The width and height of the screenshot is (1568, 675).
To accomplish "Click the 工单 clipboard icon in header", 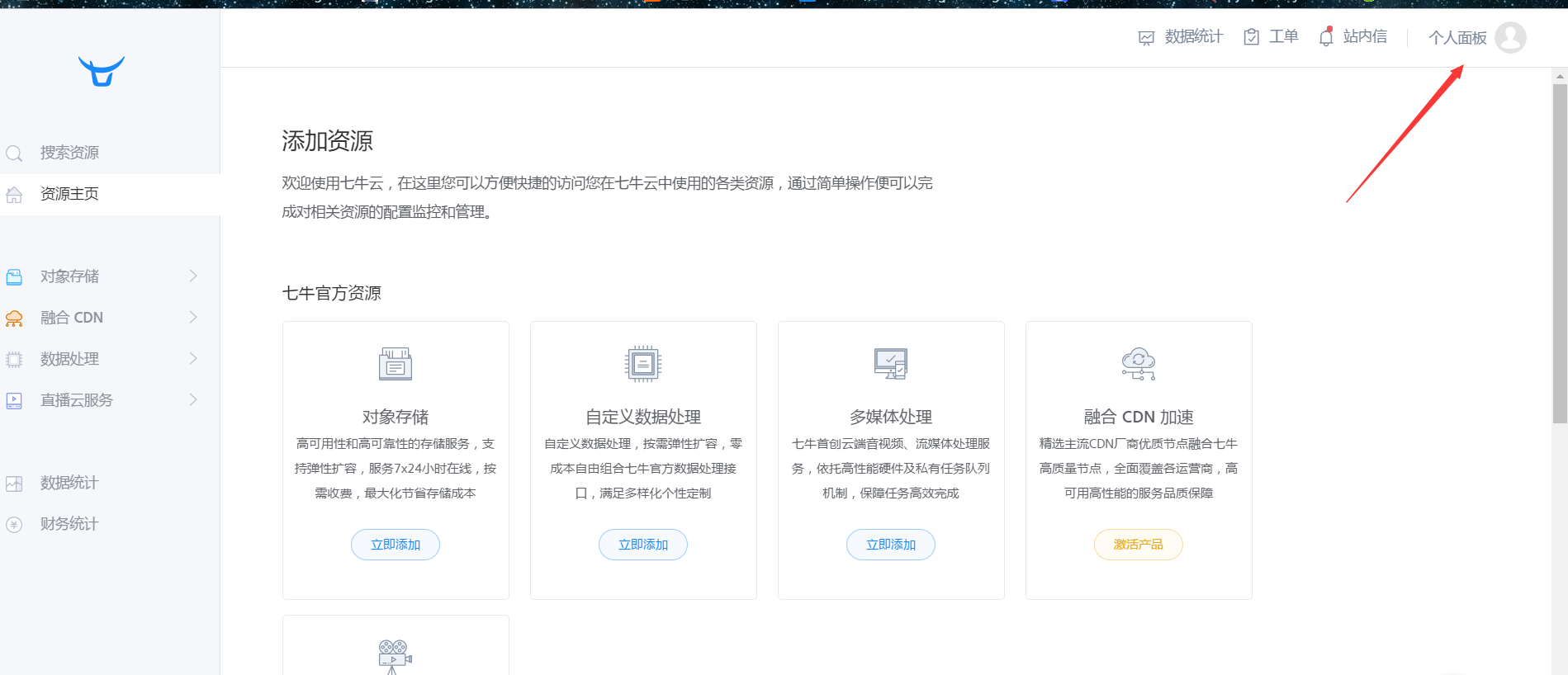I will pyautogui.click(x=1252, y=37).
